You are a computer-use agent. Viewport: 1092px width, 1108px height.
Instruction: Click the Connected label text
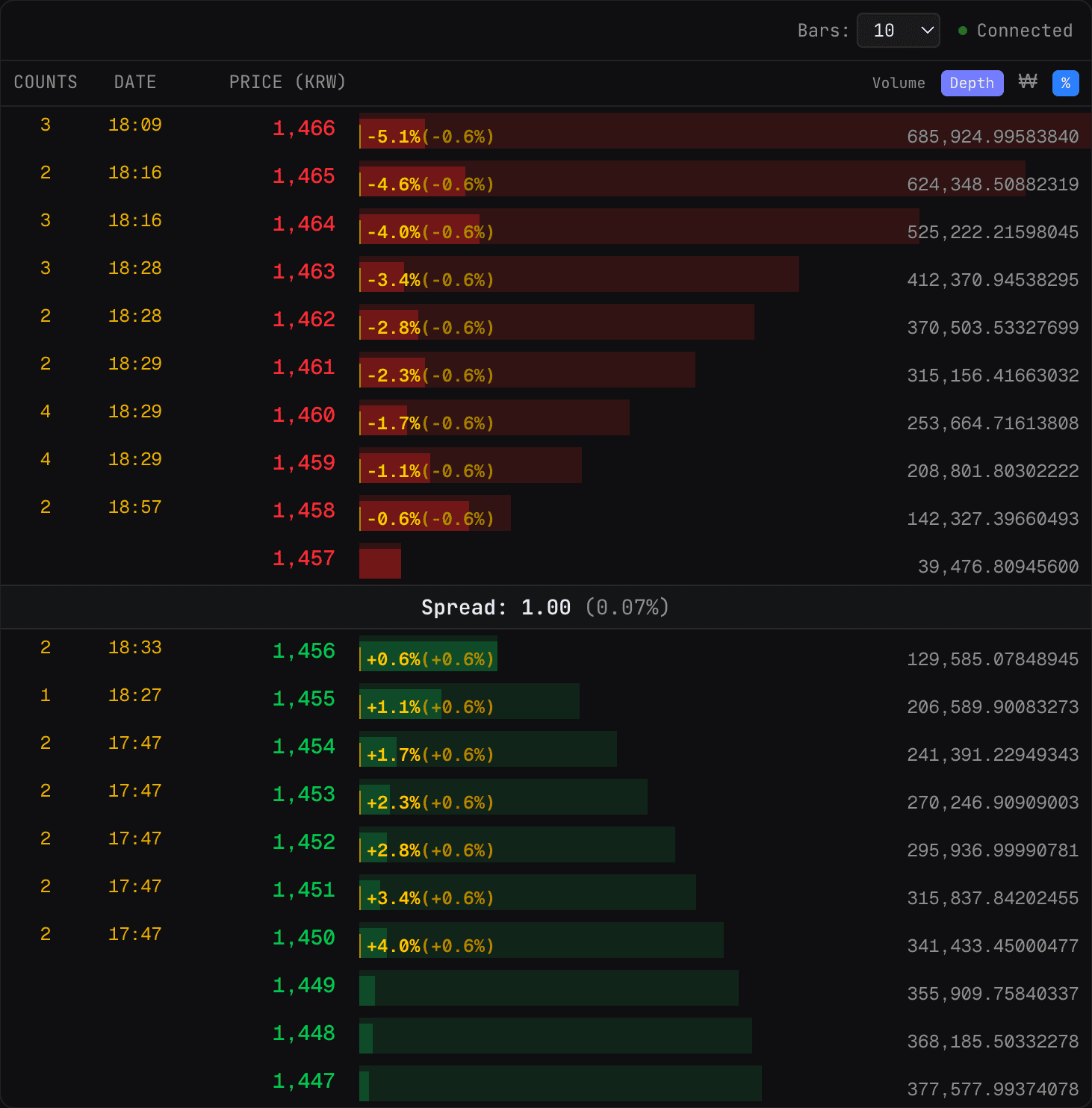coord(1025,31)
